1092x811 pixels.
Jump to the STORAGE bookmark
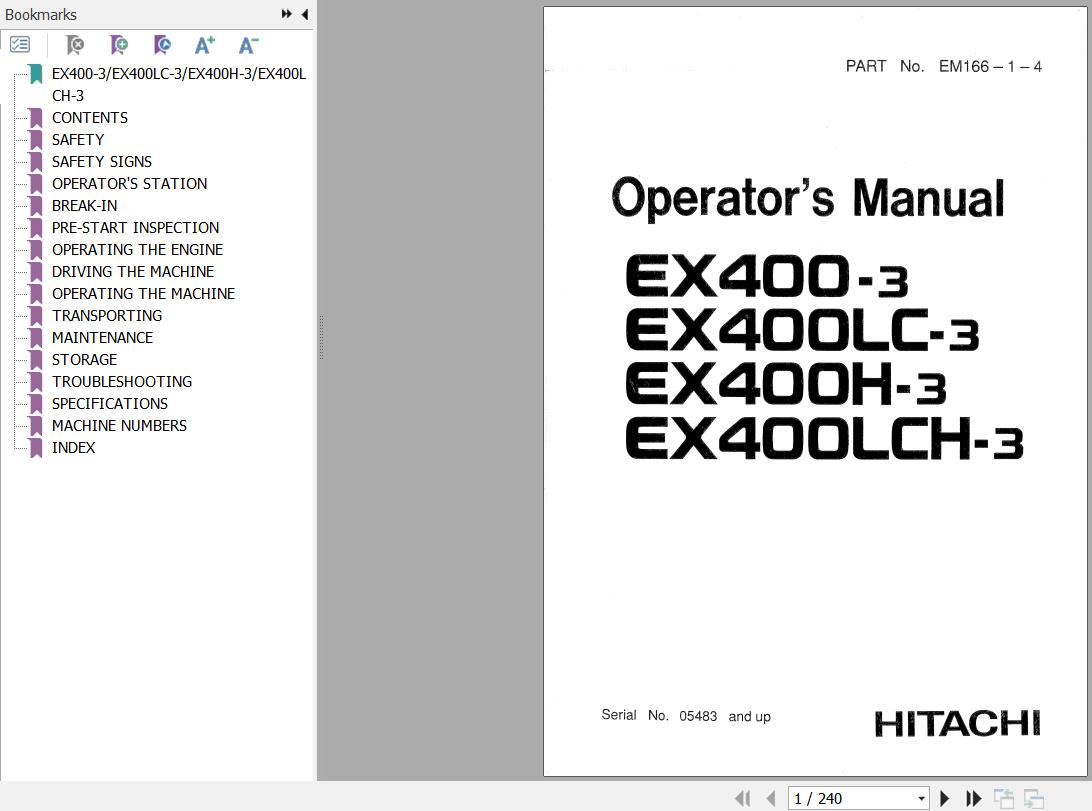(84, 360)
